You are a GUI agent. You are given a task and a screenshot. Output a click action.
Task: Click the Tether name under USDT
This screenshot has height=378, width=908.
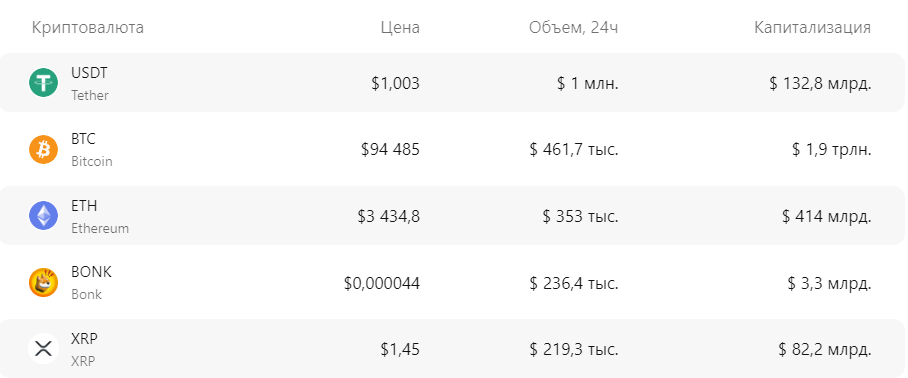pyautogui.click(x=90, y=95)
